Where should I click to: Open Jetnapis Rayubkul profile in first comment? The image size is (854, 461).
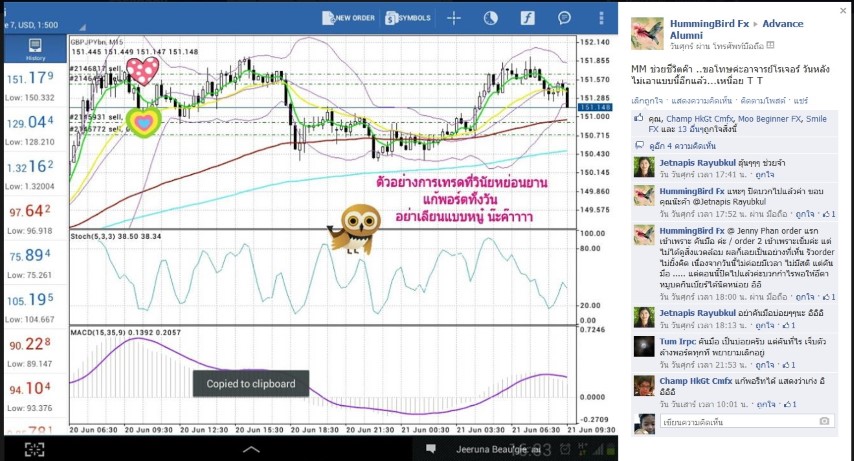tap(697, 163)
